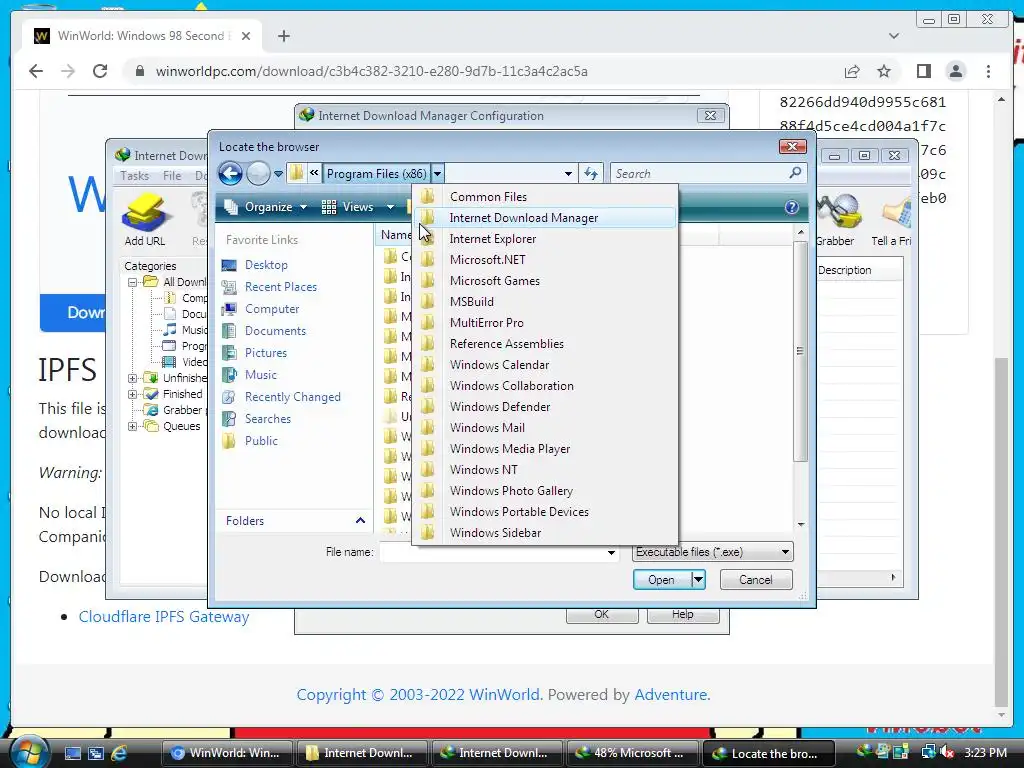The height and width of the screenshot is (768, 1024).
Task: Open the Executable files (*.exe) type dropdown
Action: click(712, 552)
